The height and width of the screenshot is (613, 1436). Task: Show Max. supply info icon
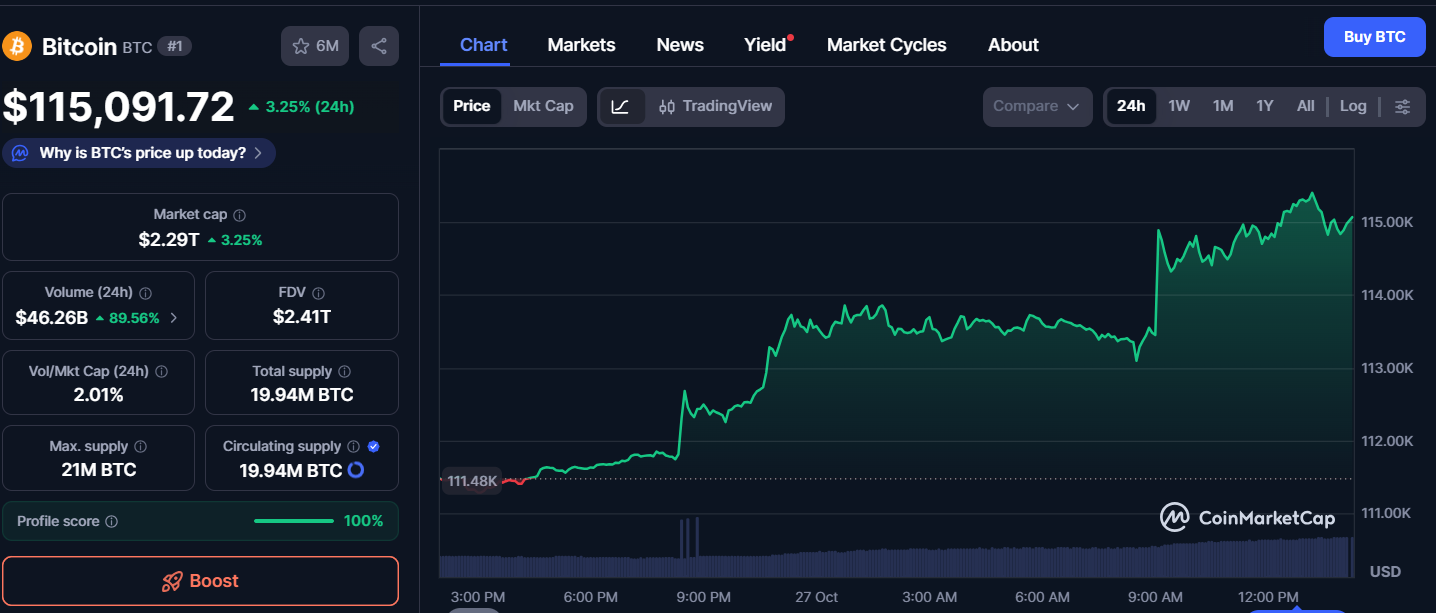pyautogui.click(x=140, y=447)
